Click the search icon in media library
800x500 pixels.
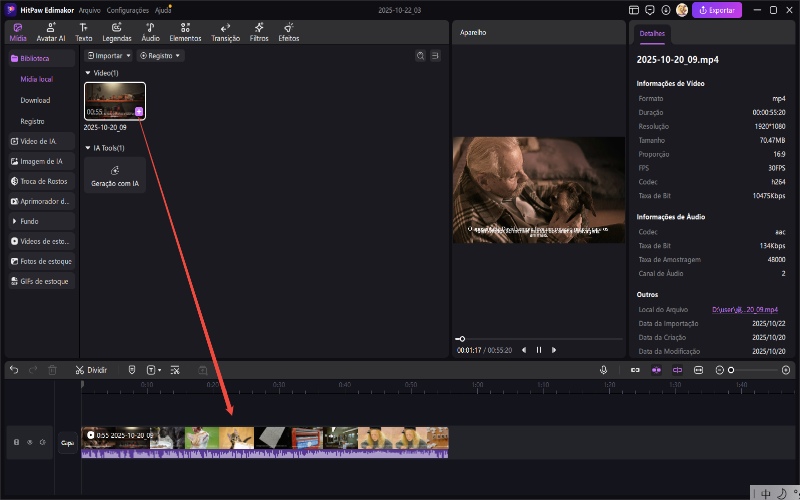(420, 56)
